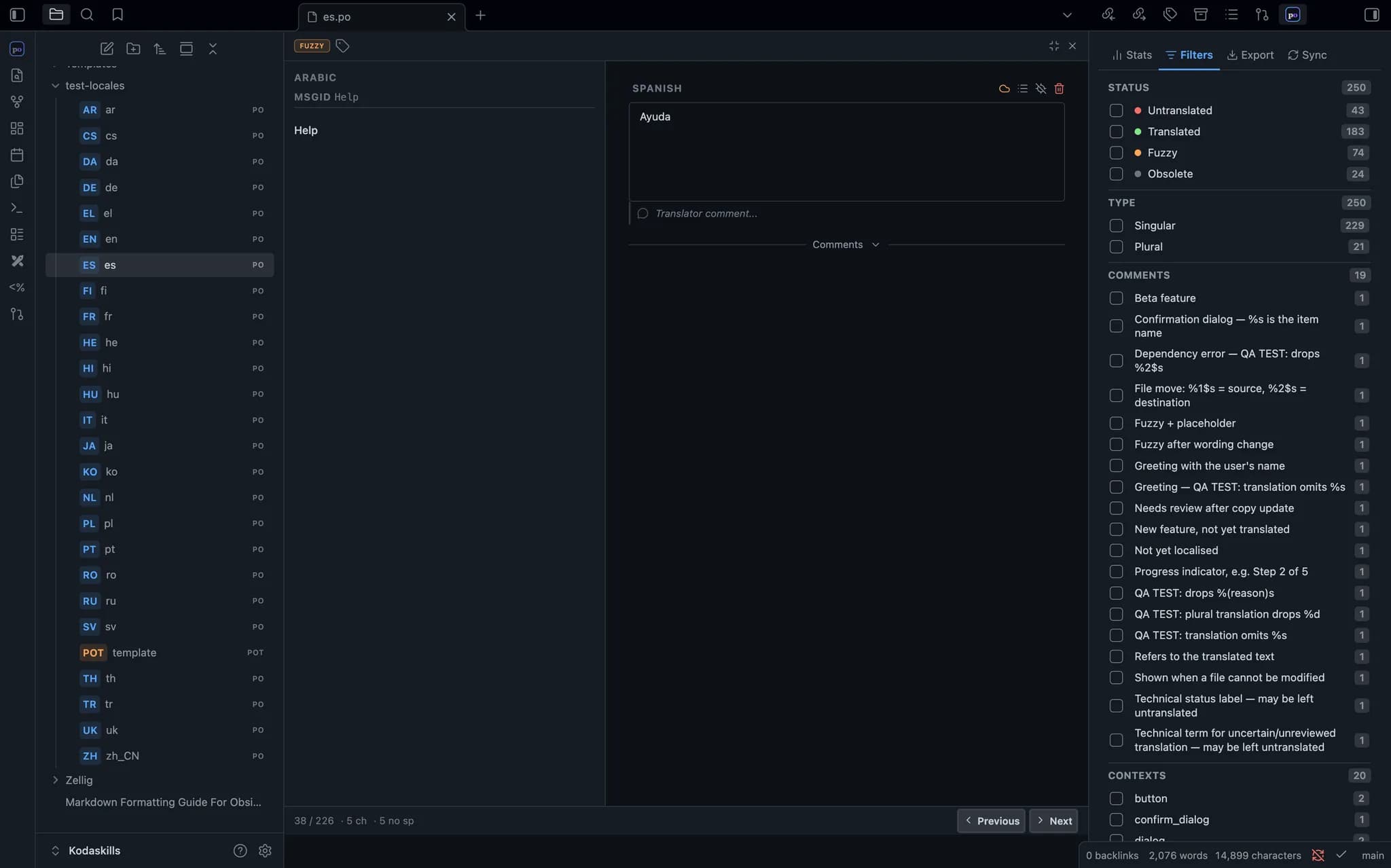Check the button context filter

(x=1116, y=799)
